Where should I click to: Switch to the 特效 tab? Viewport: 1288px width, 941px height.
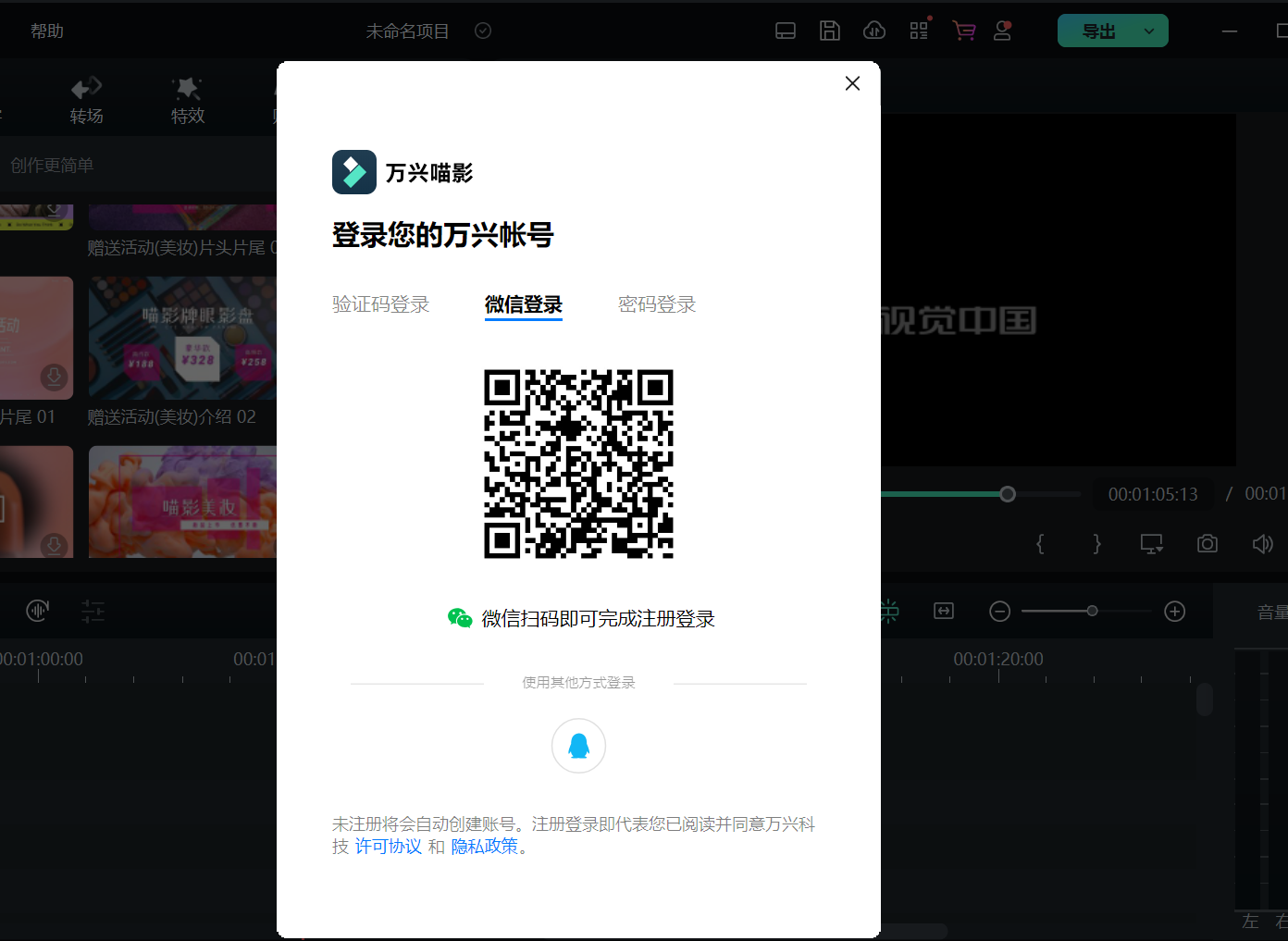pyautogui.click(x=188, y=101)
